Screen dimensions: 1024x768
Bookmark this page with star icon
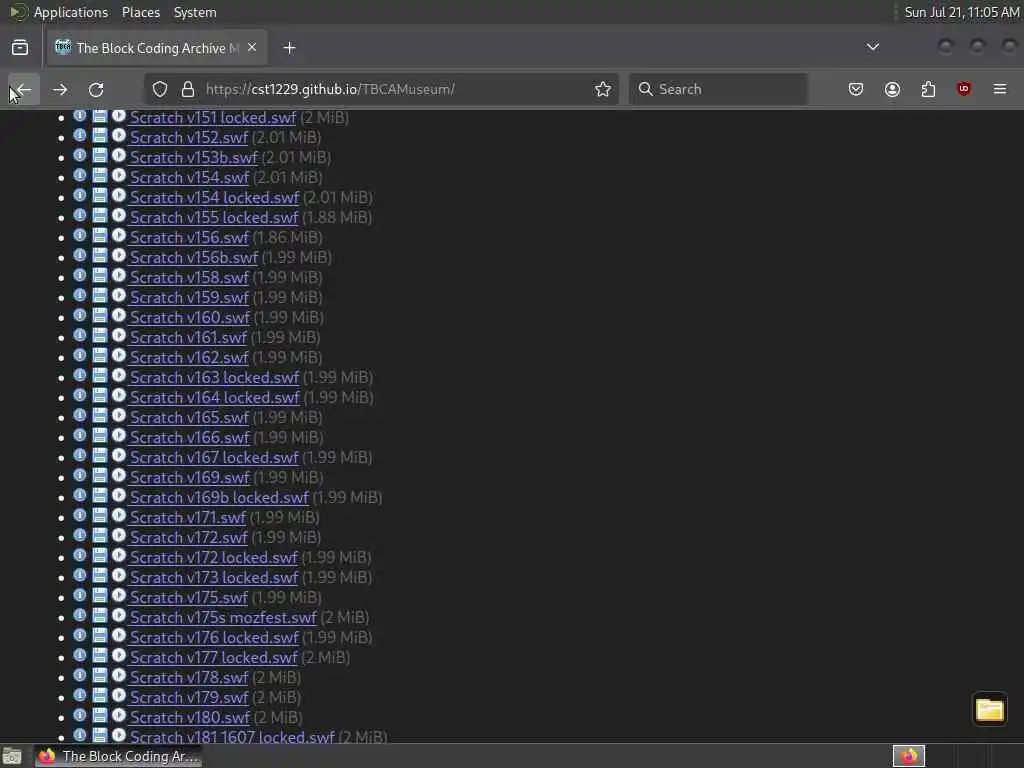603,89
